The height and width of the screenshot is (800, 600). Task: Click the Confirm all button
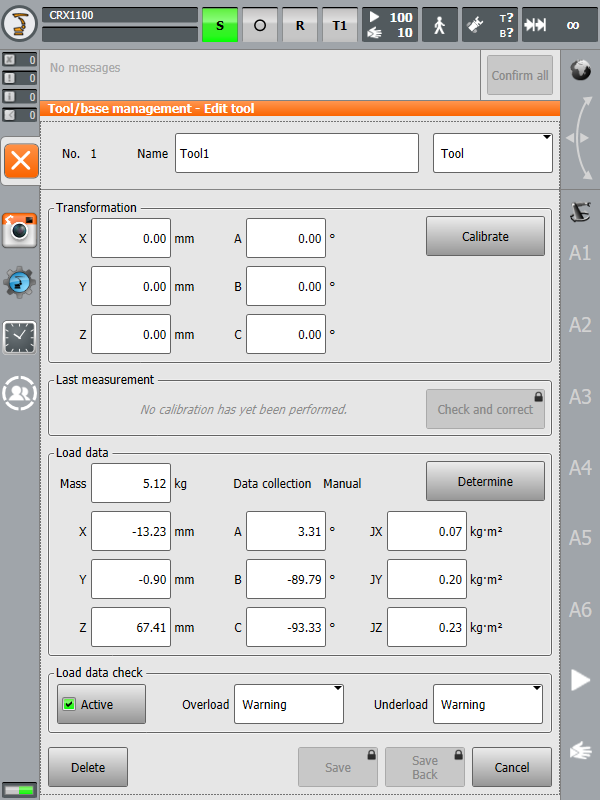(520, 75)
